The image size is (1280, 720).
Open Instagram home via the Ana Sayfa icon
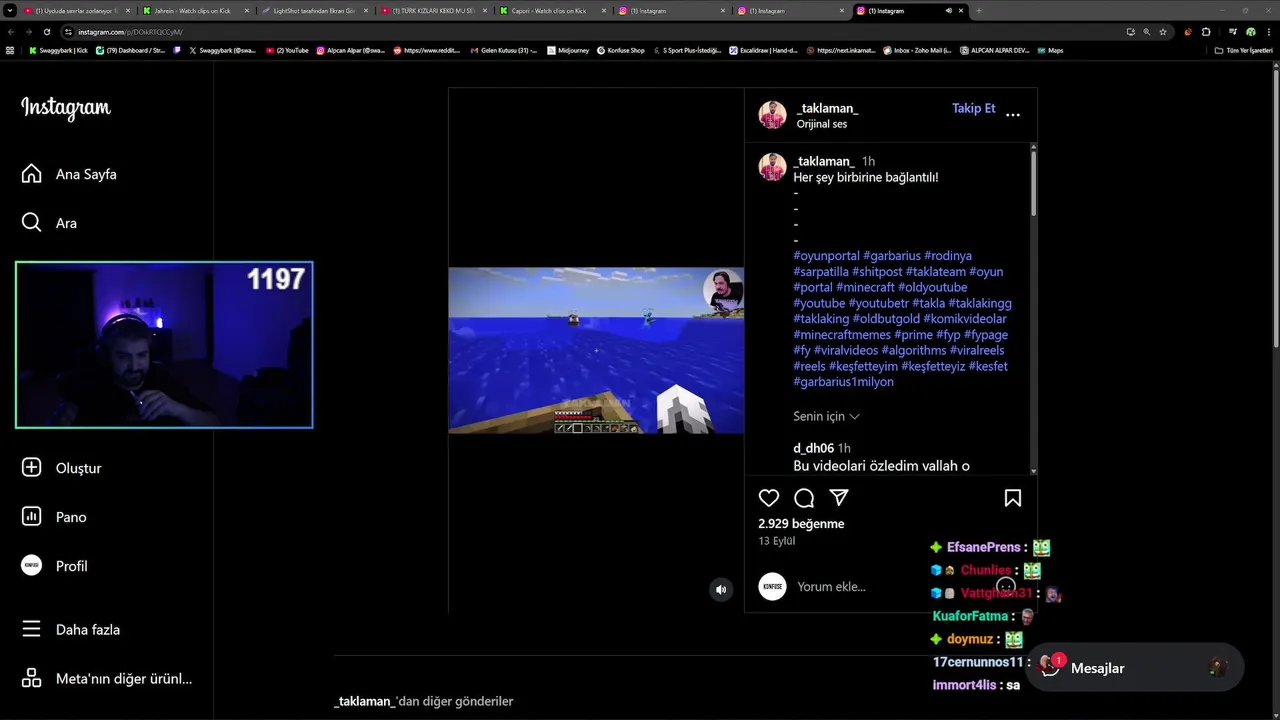point(31,174)
